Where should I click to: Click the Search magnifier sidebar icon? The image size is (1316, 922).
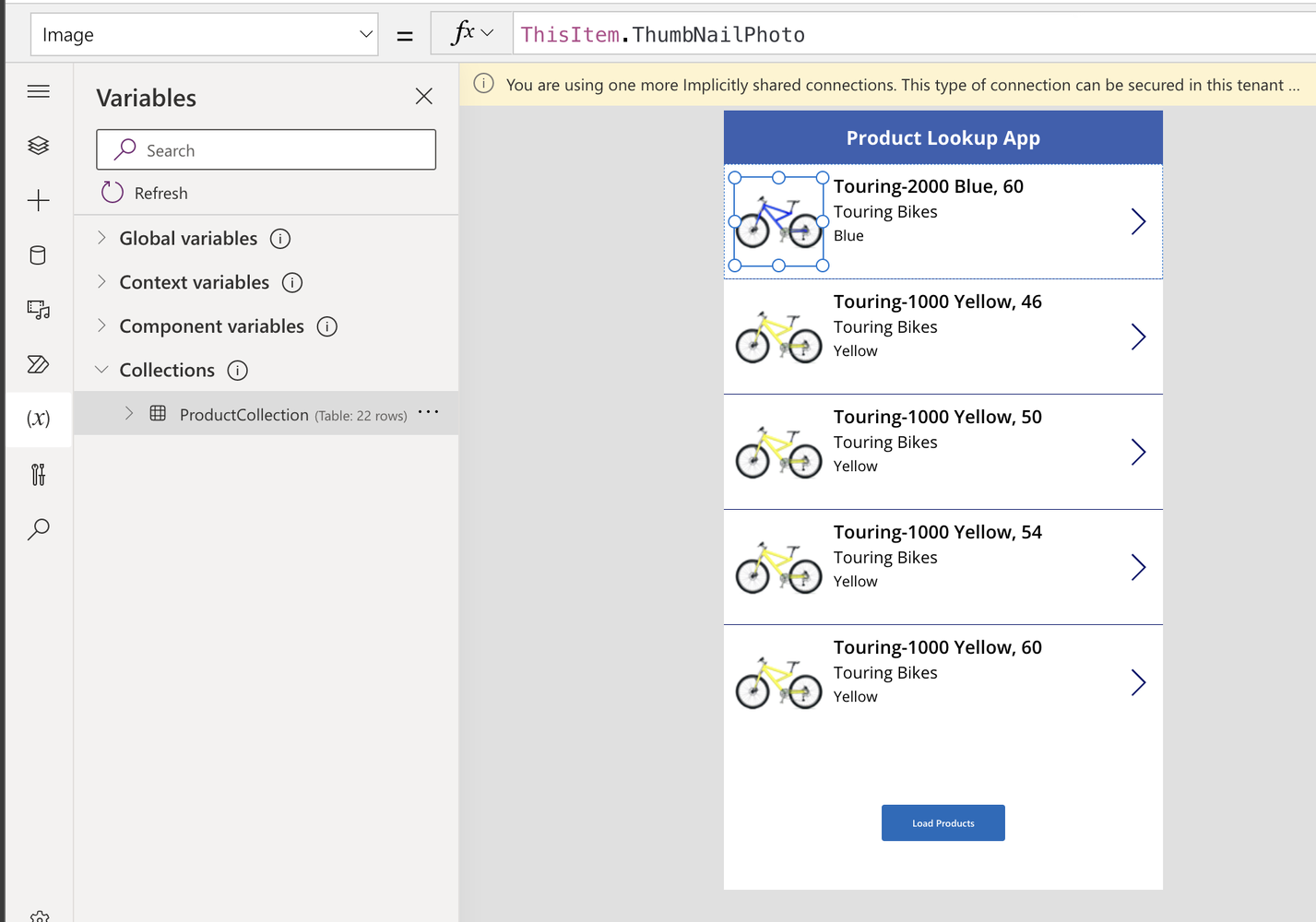tap(38, 529)
